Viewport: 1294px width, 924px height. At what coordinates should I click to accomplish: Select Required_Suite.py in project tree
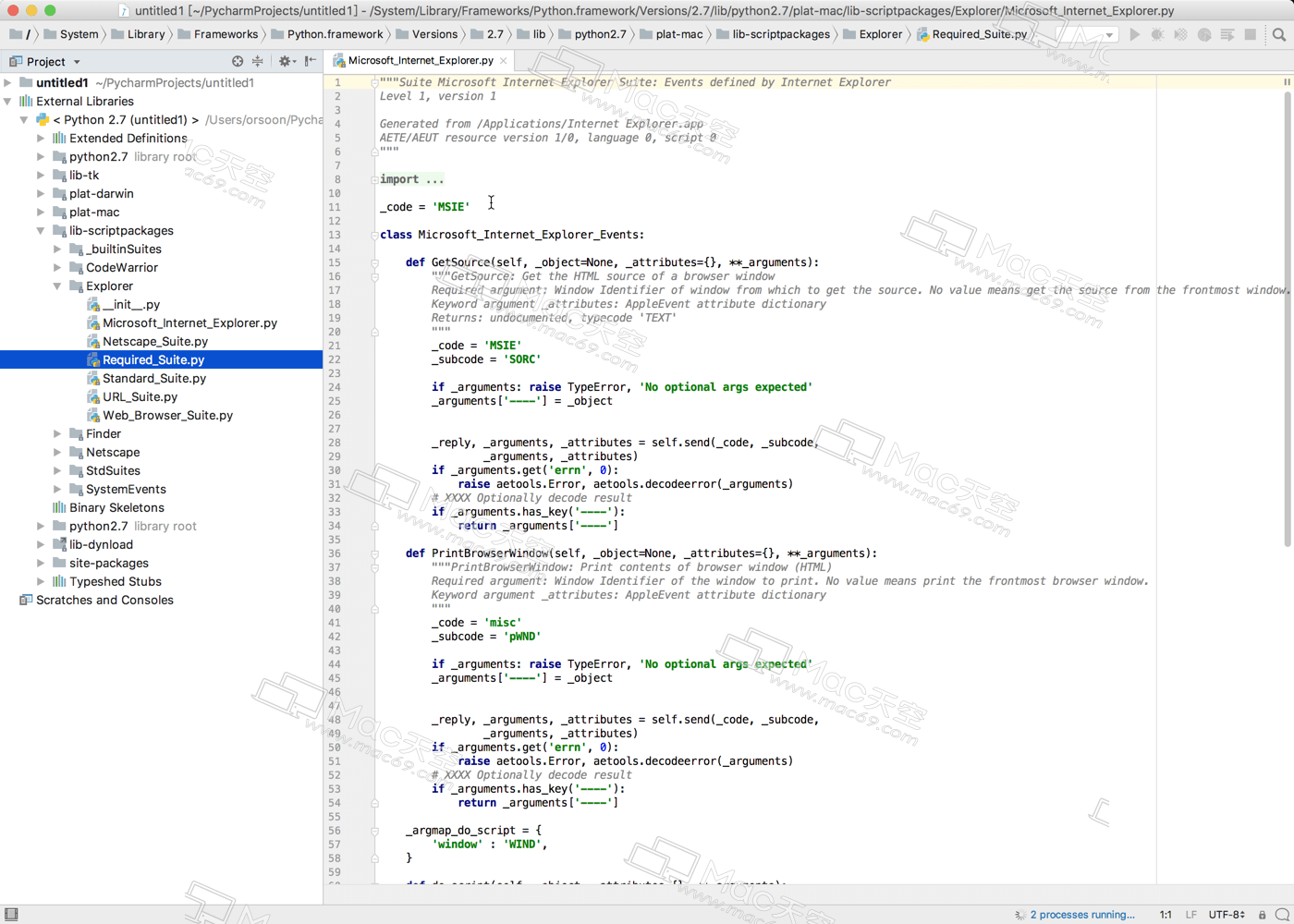(153, 359)
